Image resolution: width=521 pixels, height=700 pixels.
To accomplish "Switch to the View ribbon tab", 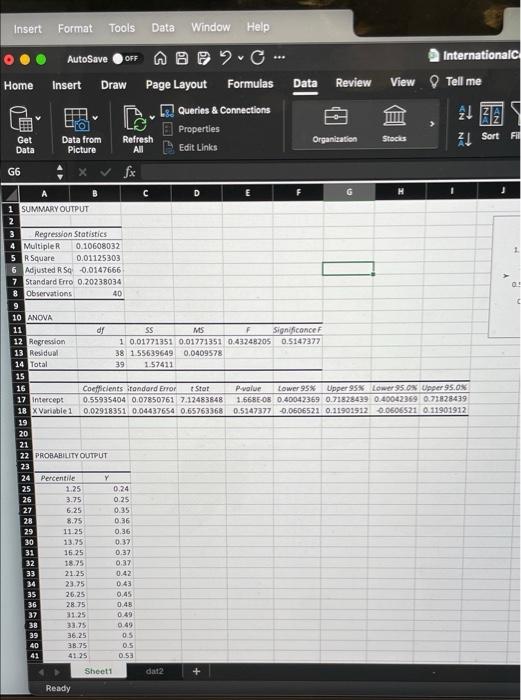I will point(402,82).
